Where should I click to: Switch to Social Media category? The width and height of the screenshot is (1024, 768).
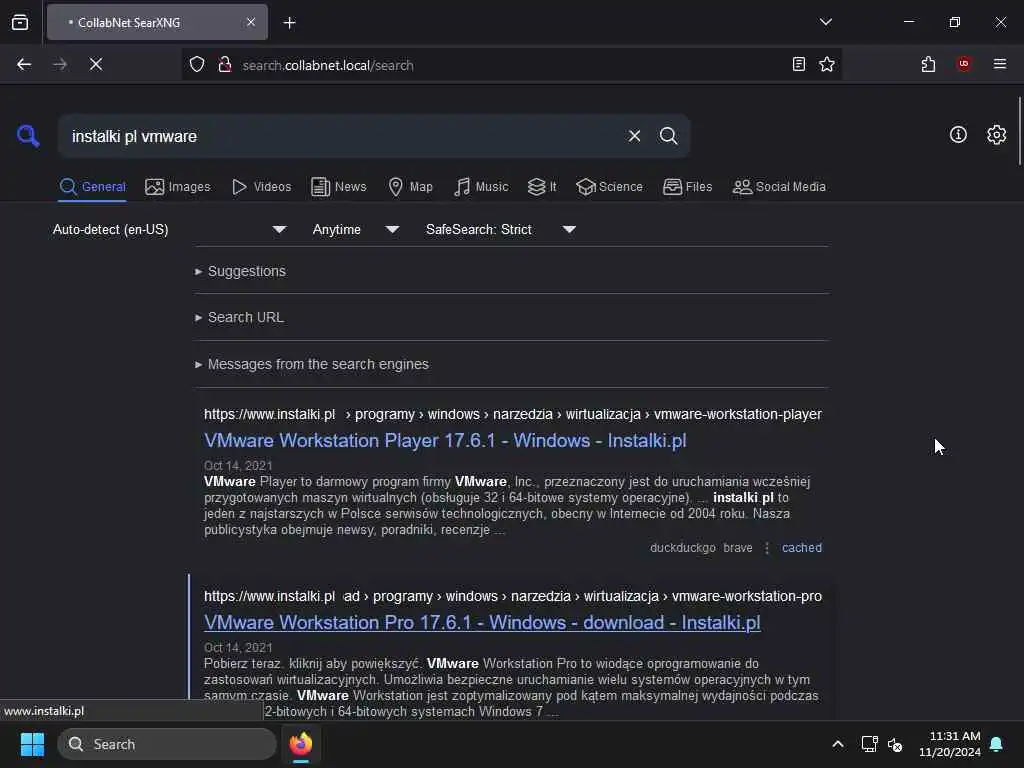779,187
